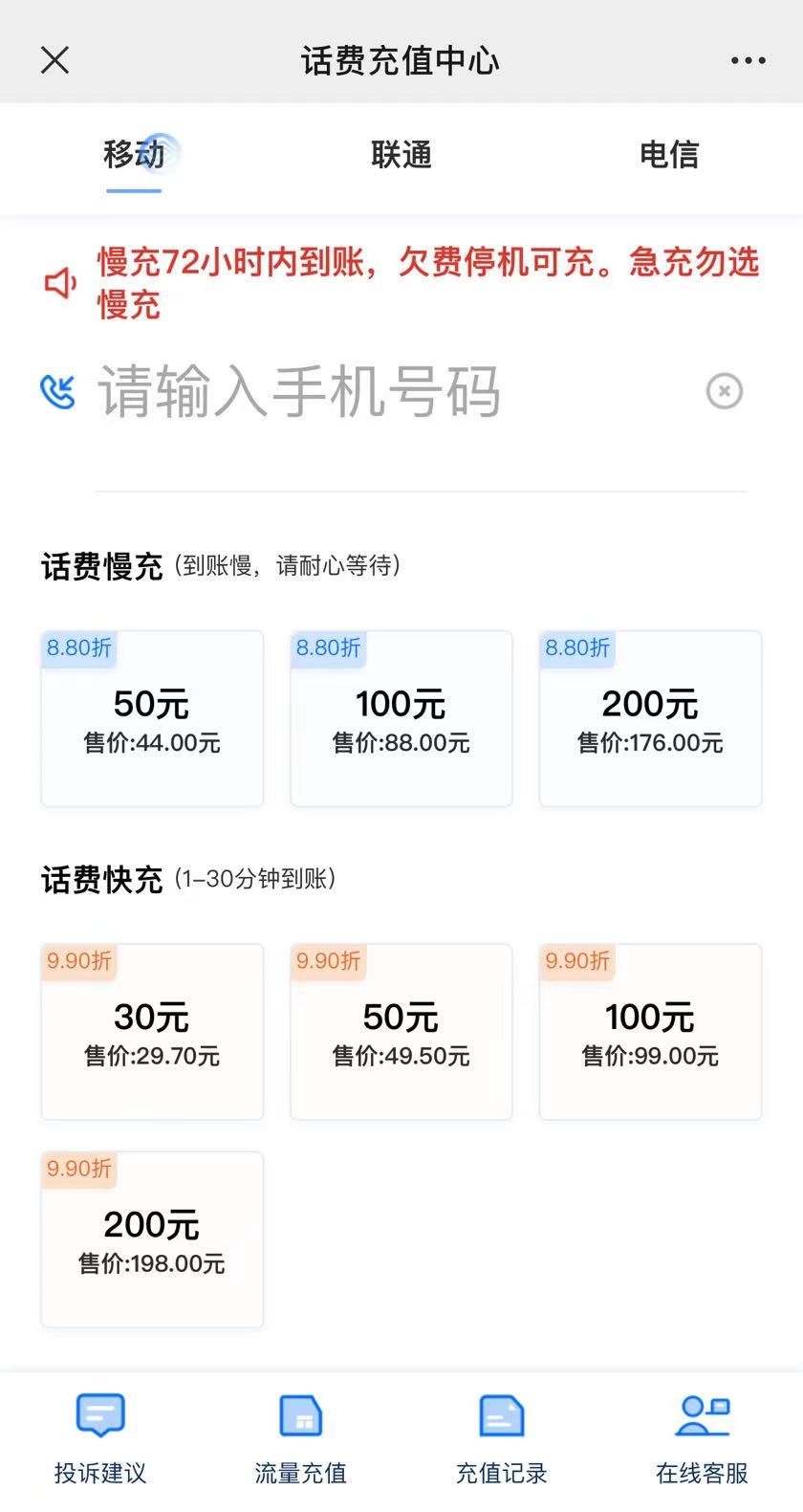Choose slow recharge 50元 for 44.00元
The image size is (803, 1512).
pyautogui.click(x=152, y=718)
